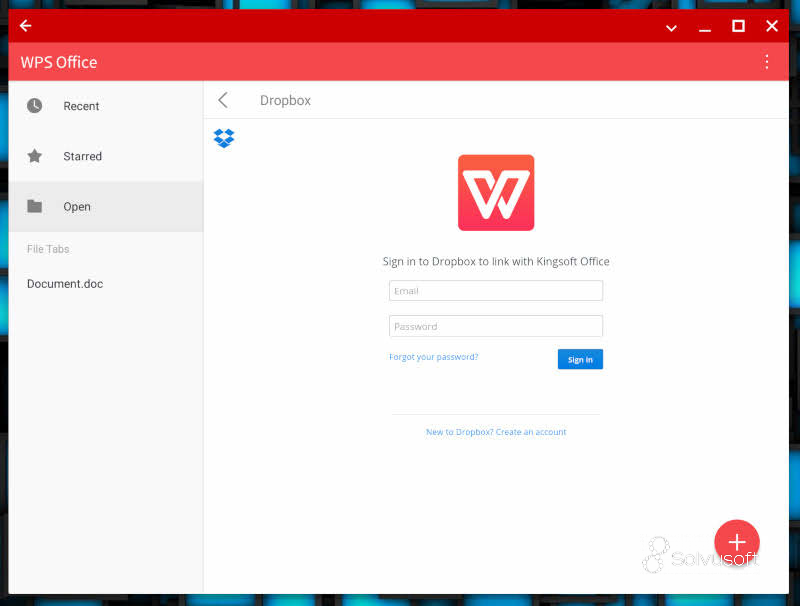Click the WPS Office logo image

496,193
